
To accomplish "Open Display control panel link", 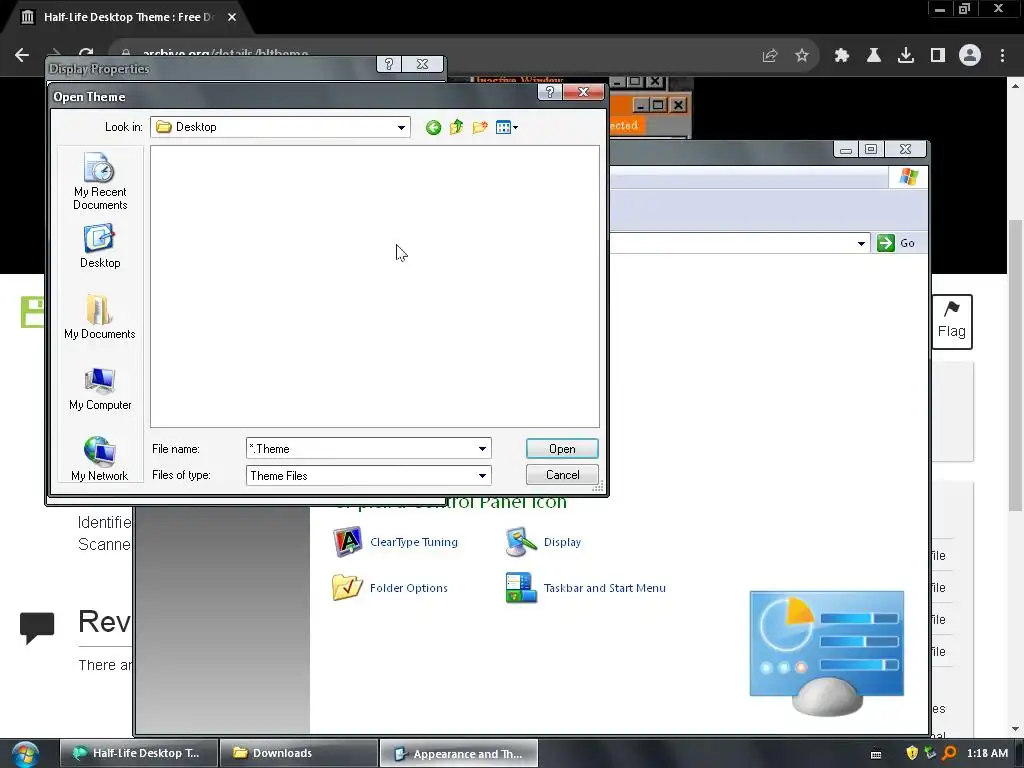I will click(x=562, y=542).
